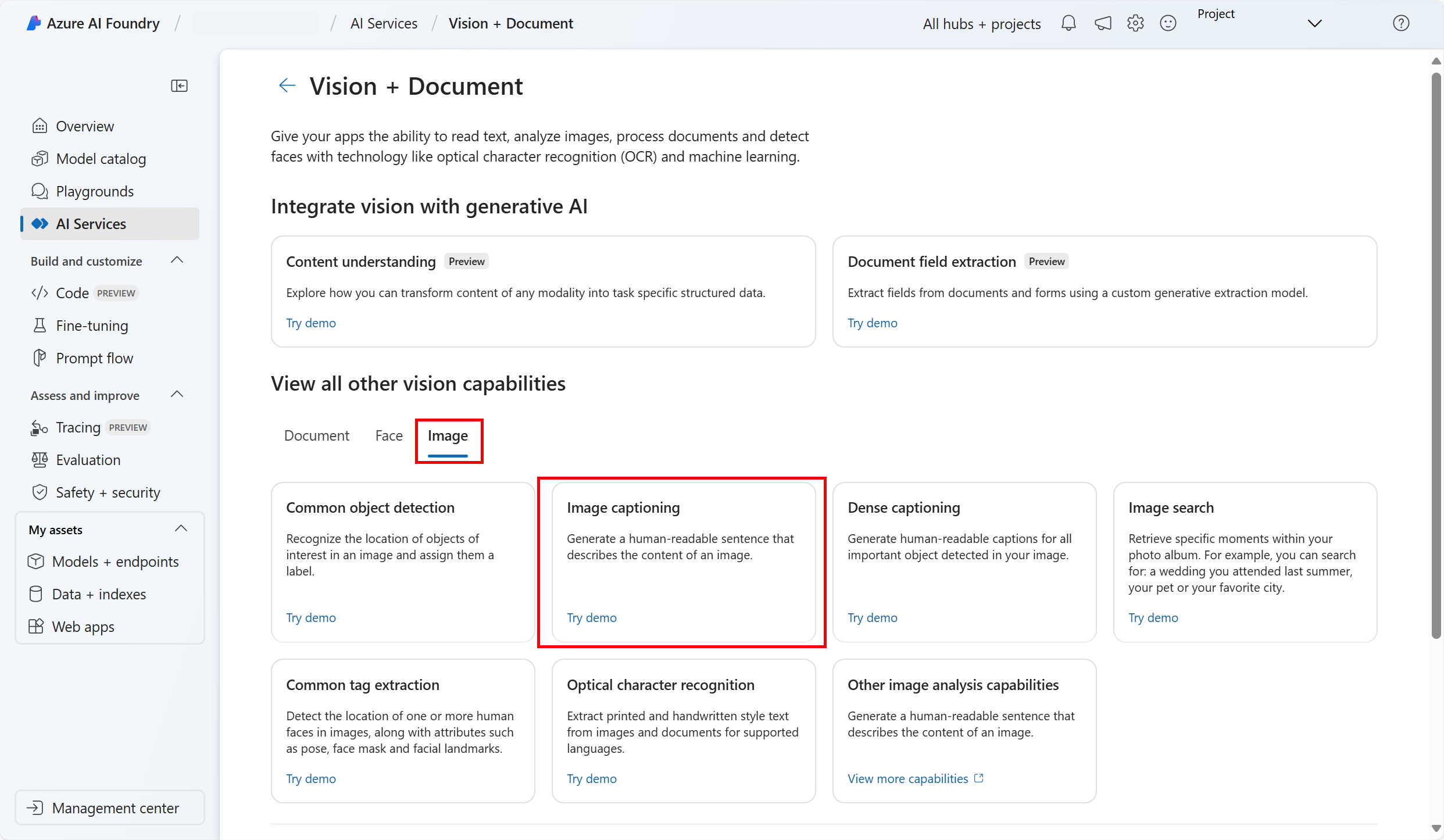Try demo for Image captioning

coord(592,618)
